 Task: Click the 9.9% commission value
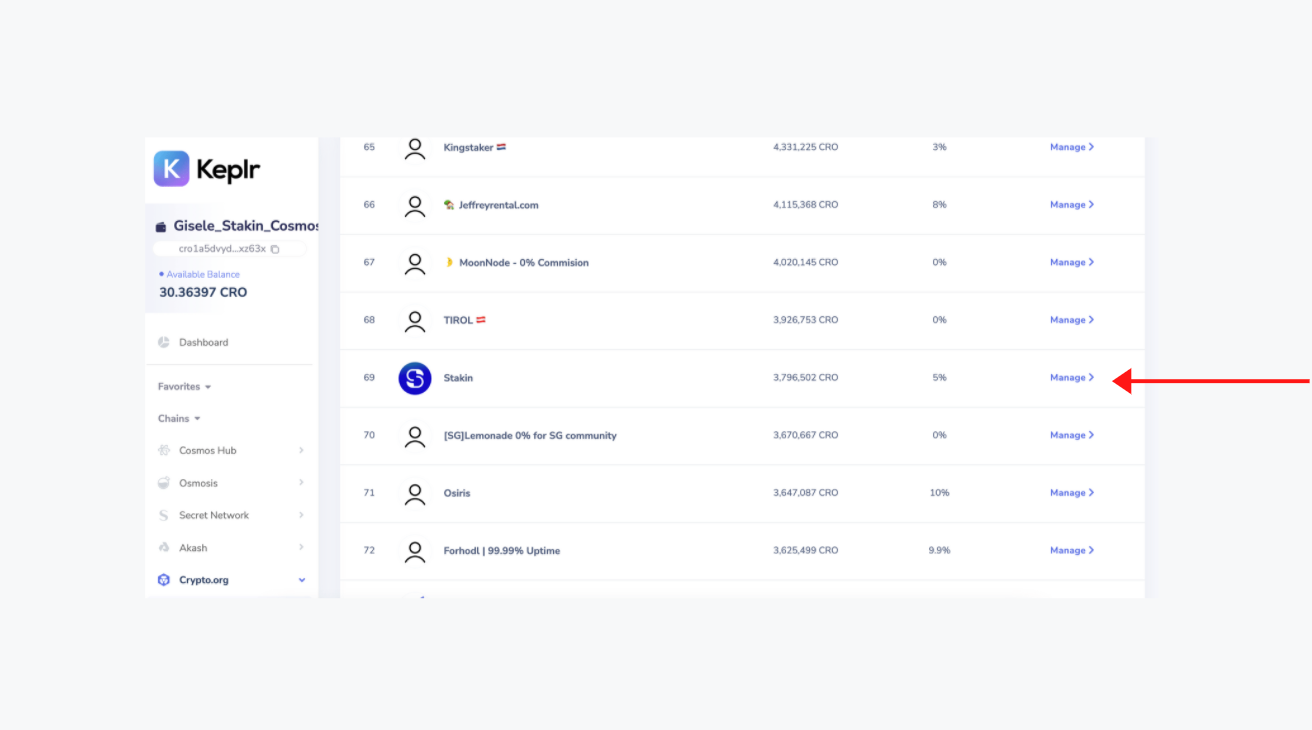coord(939,550)
